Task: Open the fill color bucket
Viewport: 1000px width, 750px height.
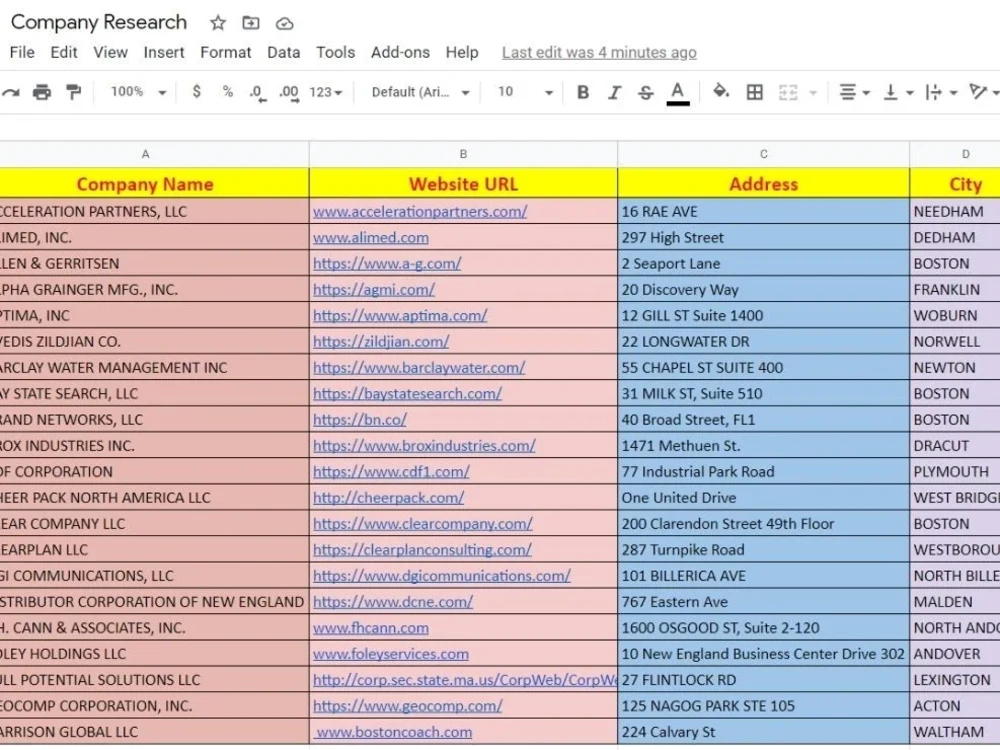Action: click(721, 91)
